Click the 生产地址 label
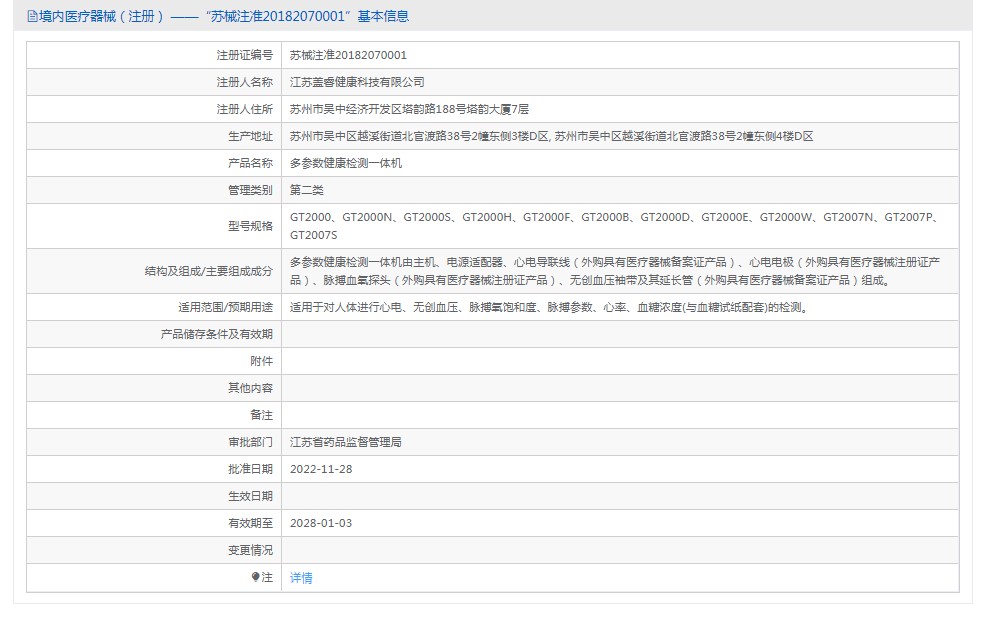This screenshot has width=986, height=624. pos(250,136)
